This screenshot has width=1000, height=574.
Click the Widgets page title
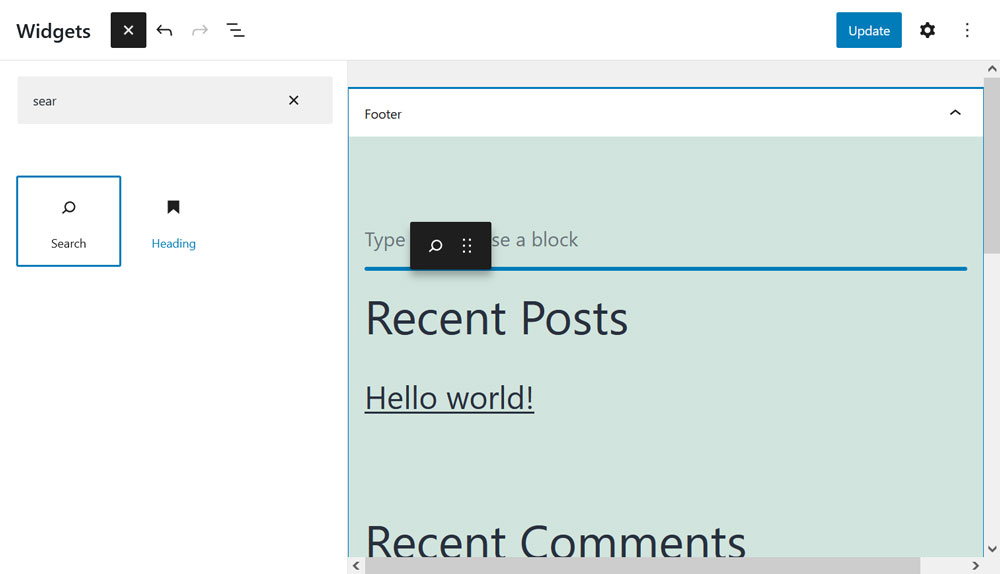point(54,31)
